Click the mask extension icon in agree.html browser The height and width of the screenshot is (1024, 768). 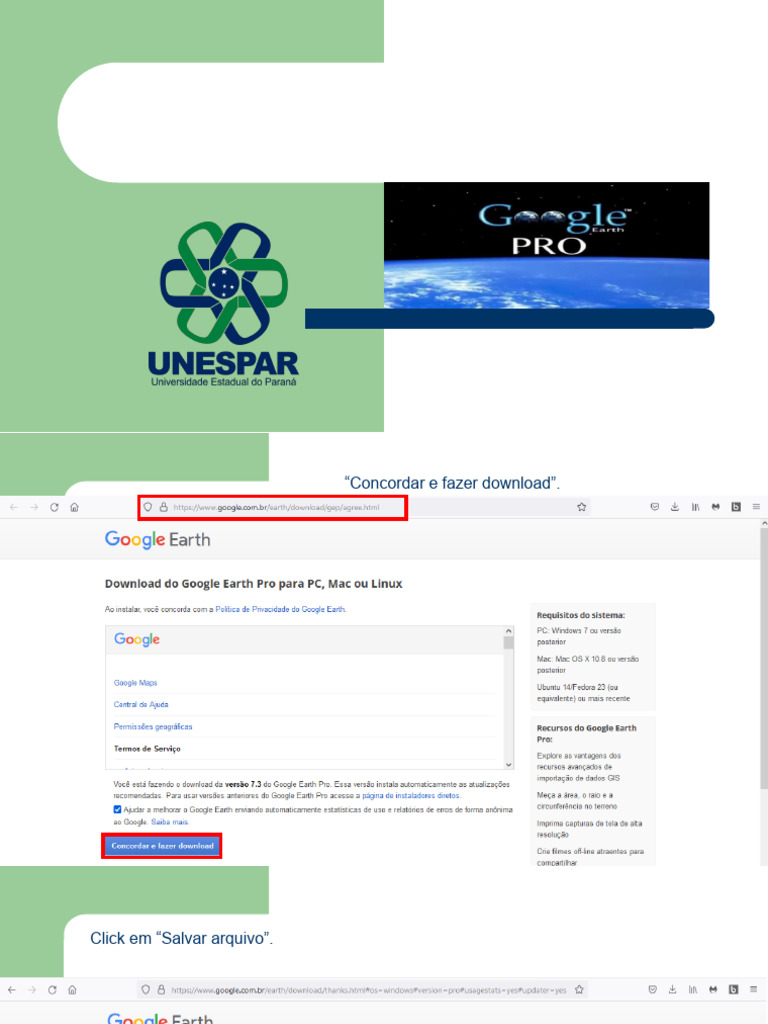point(716,507)
